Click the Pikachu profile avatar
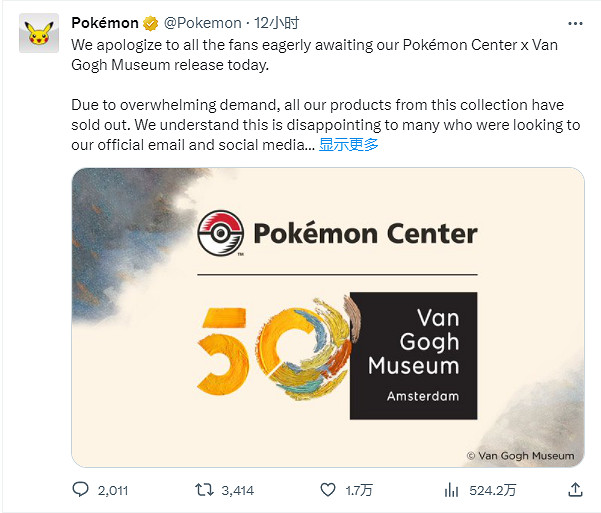 37,37
